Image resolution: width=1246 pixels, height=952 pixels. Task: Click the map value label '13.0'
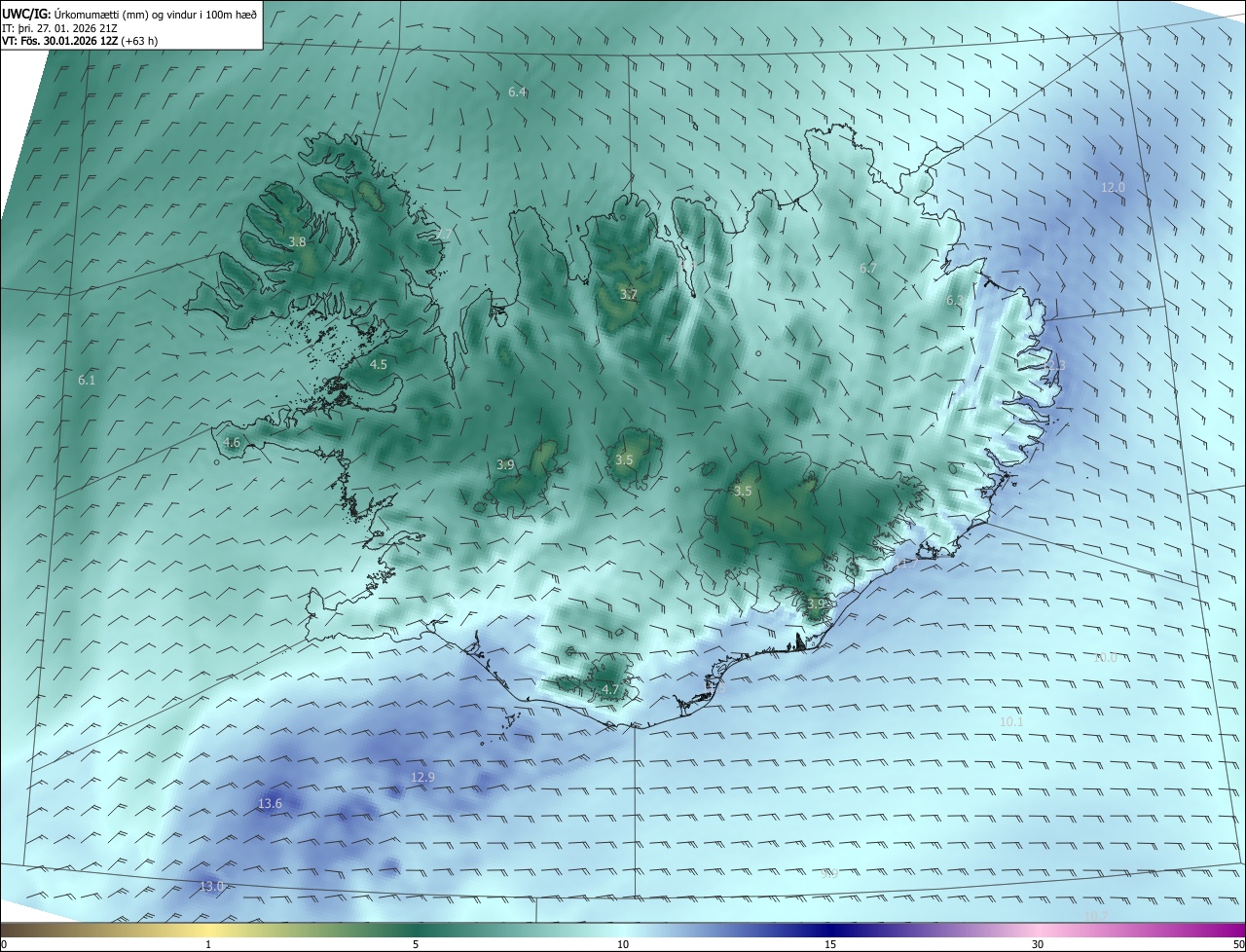click(211, 886)
